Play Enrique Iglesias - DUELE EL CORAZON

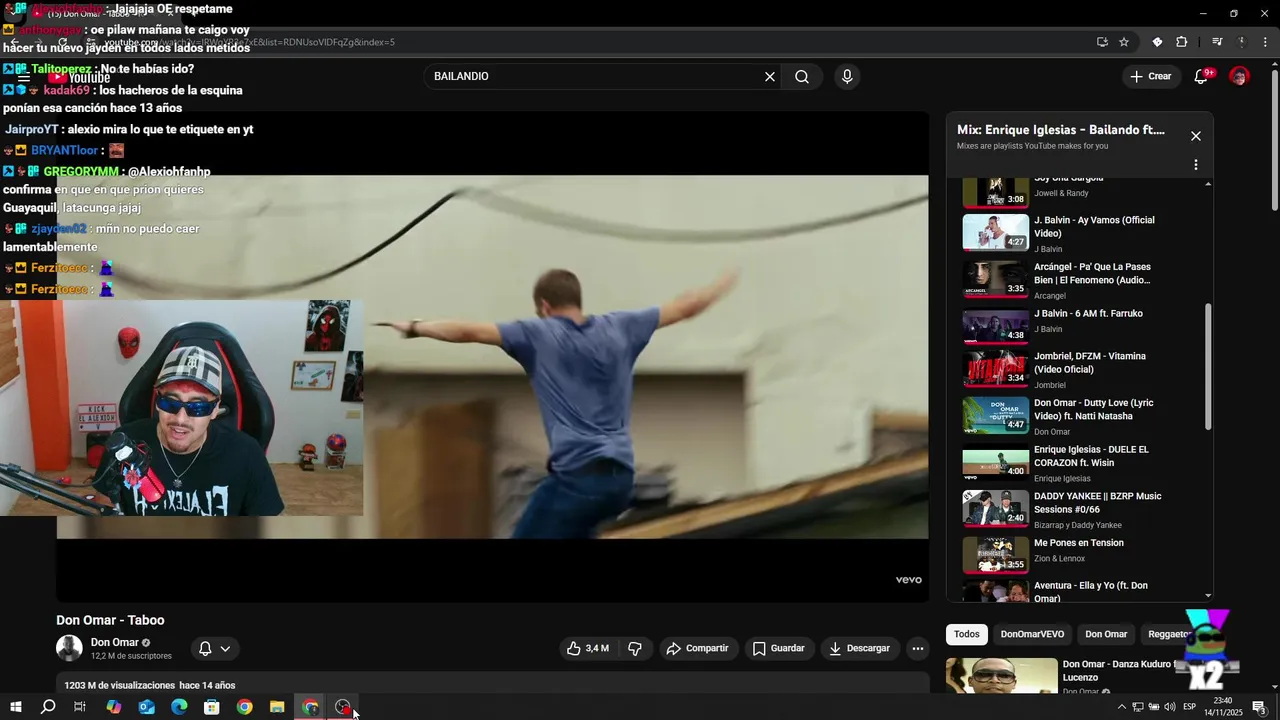point(1080,462)
